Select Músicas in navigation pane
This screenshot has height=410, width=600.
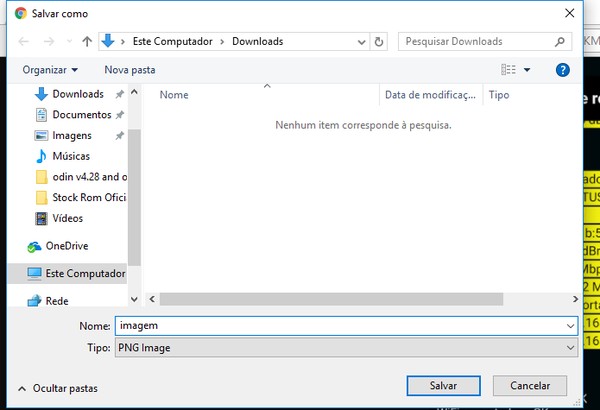71,156
